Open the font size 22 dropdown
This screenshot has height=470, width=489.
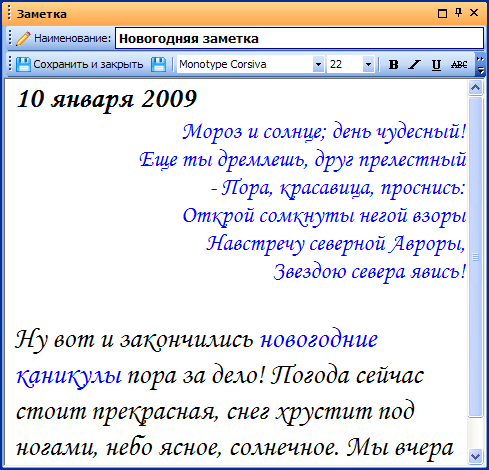coord(368,64)
